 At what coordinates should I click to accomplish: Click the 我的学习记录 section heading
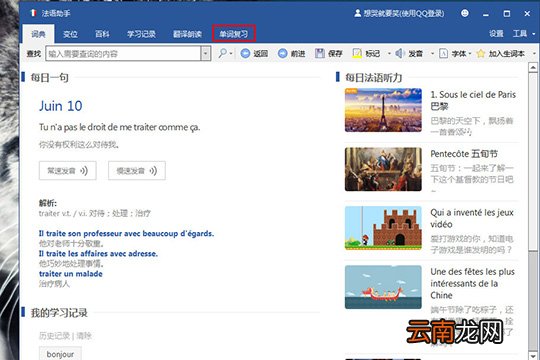click(59, 313)
